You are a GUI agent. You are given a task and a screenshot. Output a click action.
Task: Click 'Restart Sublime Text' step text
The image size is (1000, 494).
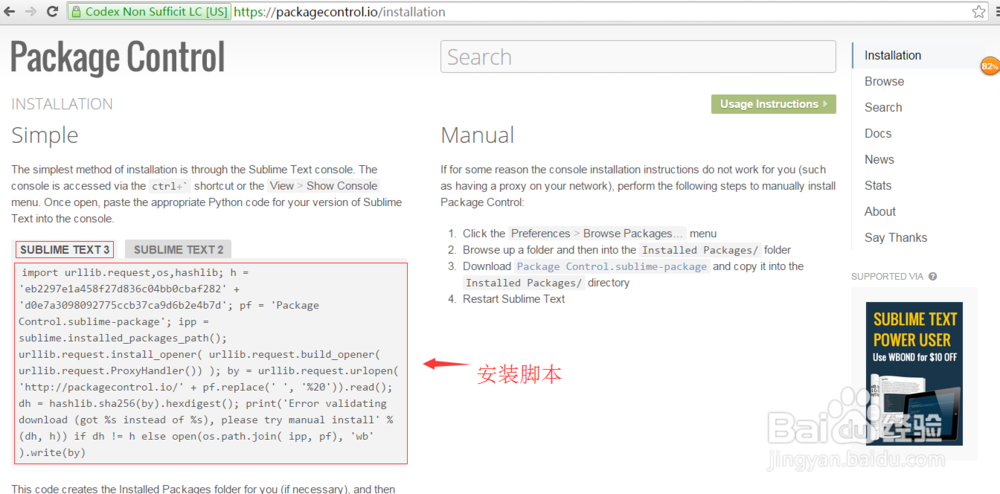tap(513, 299)
